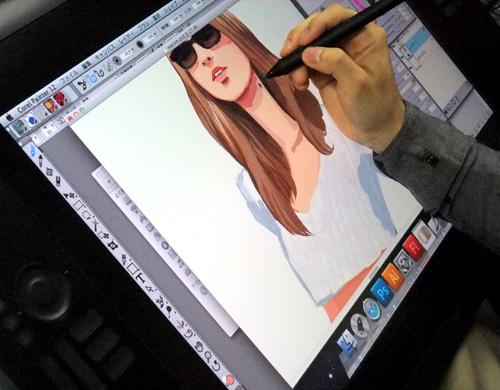This screenshot has width=500, height=390.
Task: Select the Cloner tool in toolbox
Action: pyautogui.click(x=160, y=301)
